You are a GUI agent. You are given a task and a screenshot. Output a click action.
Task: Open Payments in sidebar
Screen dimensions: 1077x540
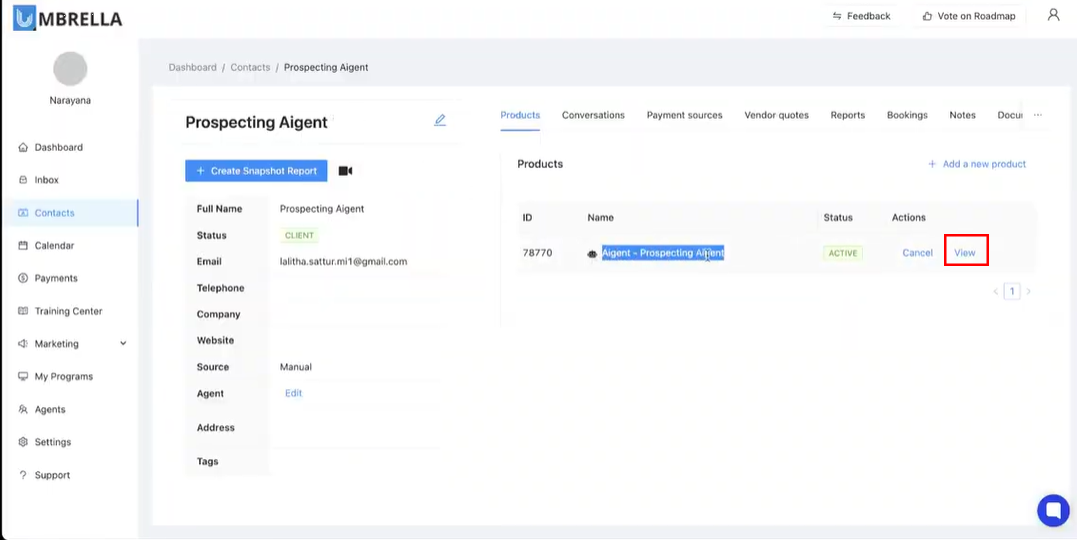click(x=56, y=278)
